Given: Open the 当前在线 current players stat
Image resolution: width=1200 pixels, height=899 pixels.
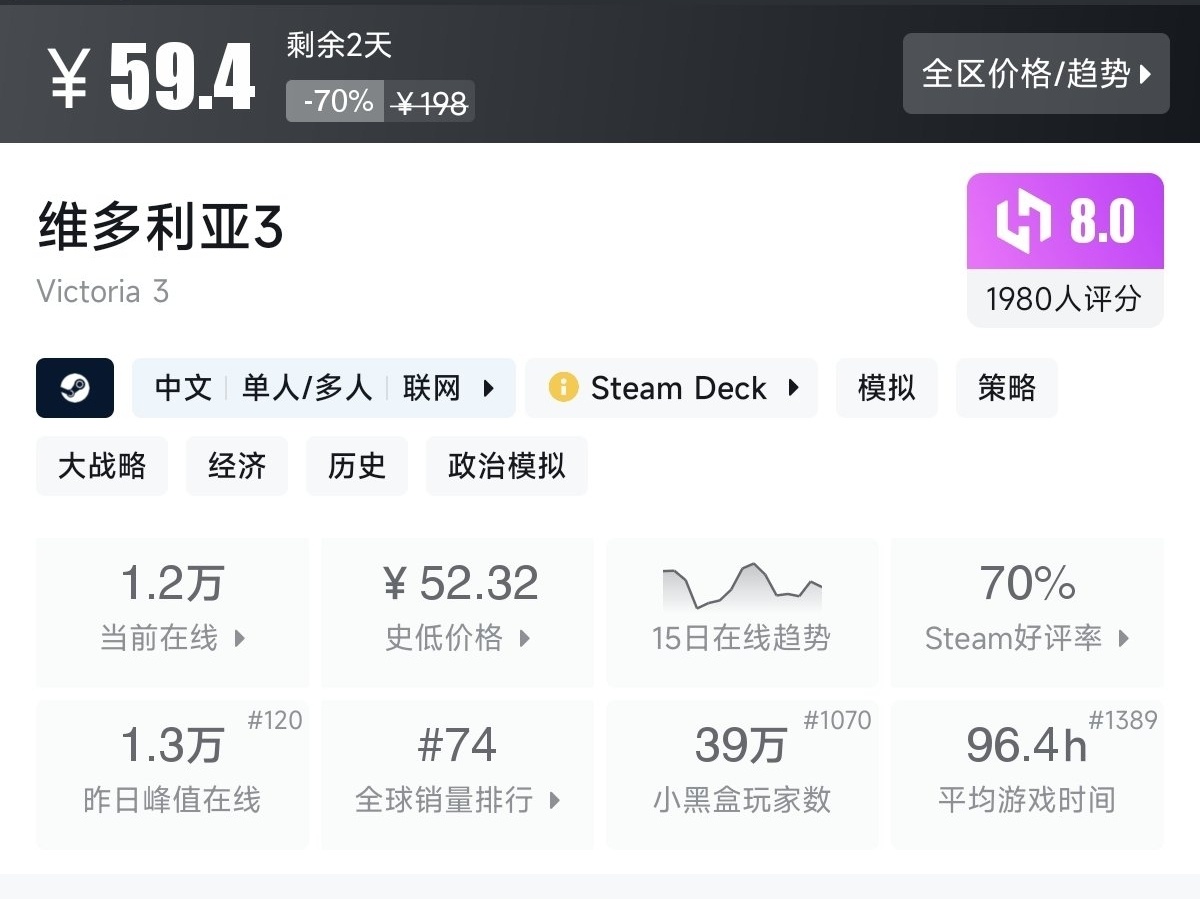Looking at the screenshot, I should point(172,612).
